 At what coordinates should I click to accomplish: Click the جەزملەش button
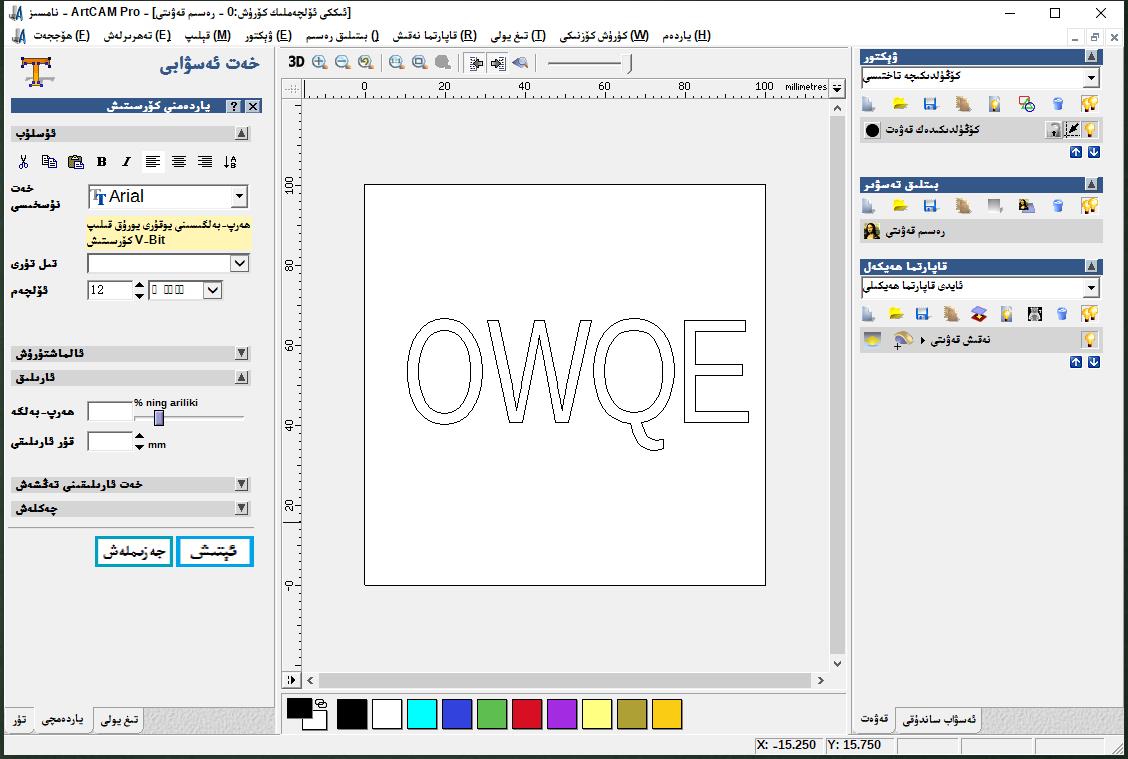pyautogui.click(x=134, y=552)
